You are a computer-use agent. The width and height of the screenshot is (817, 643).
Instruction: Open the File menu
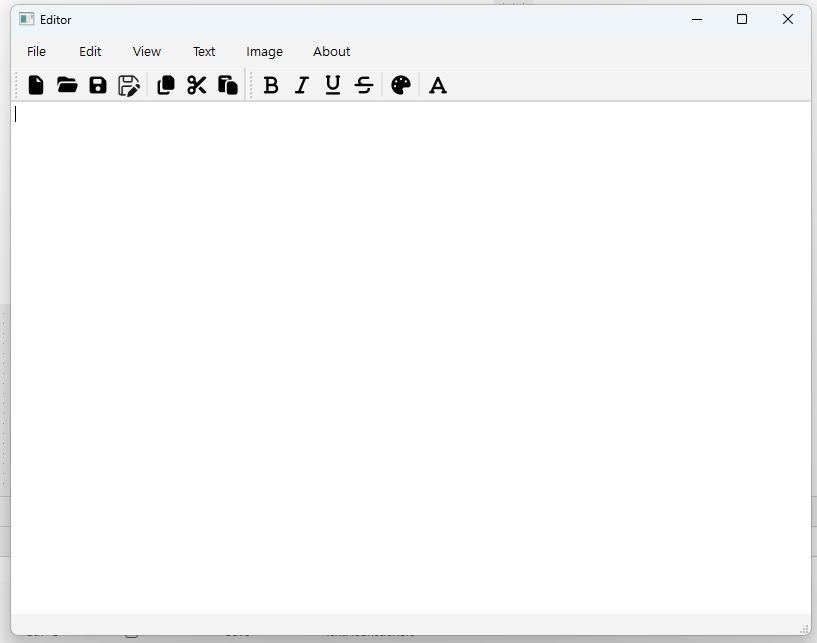[x=37, y=52]
